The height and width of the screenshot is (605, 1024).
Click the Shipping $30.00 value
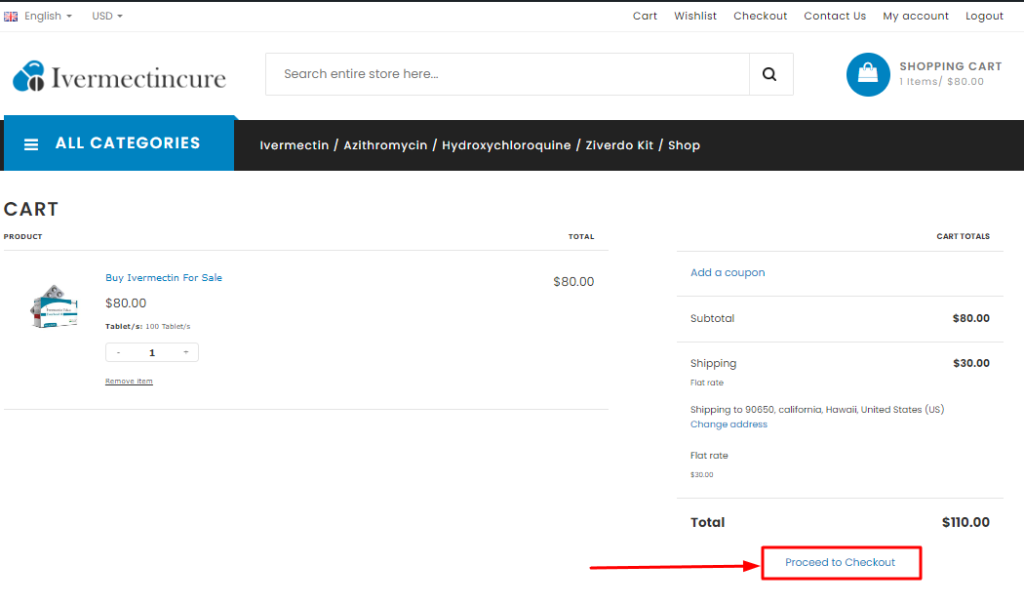970,363
